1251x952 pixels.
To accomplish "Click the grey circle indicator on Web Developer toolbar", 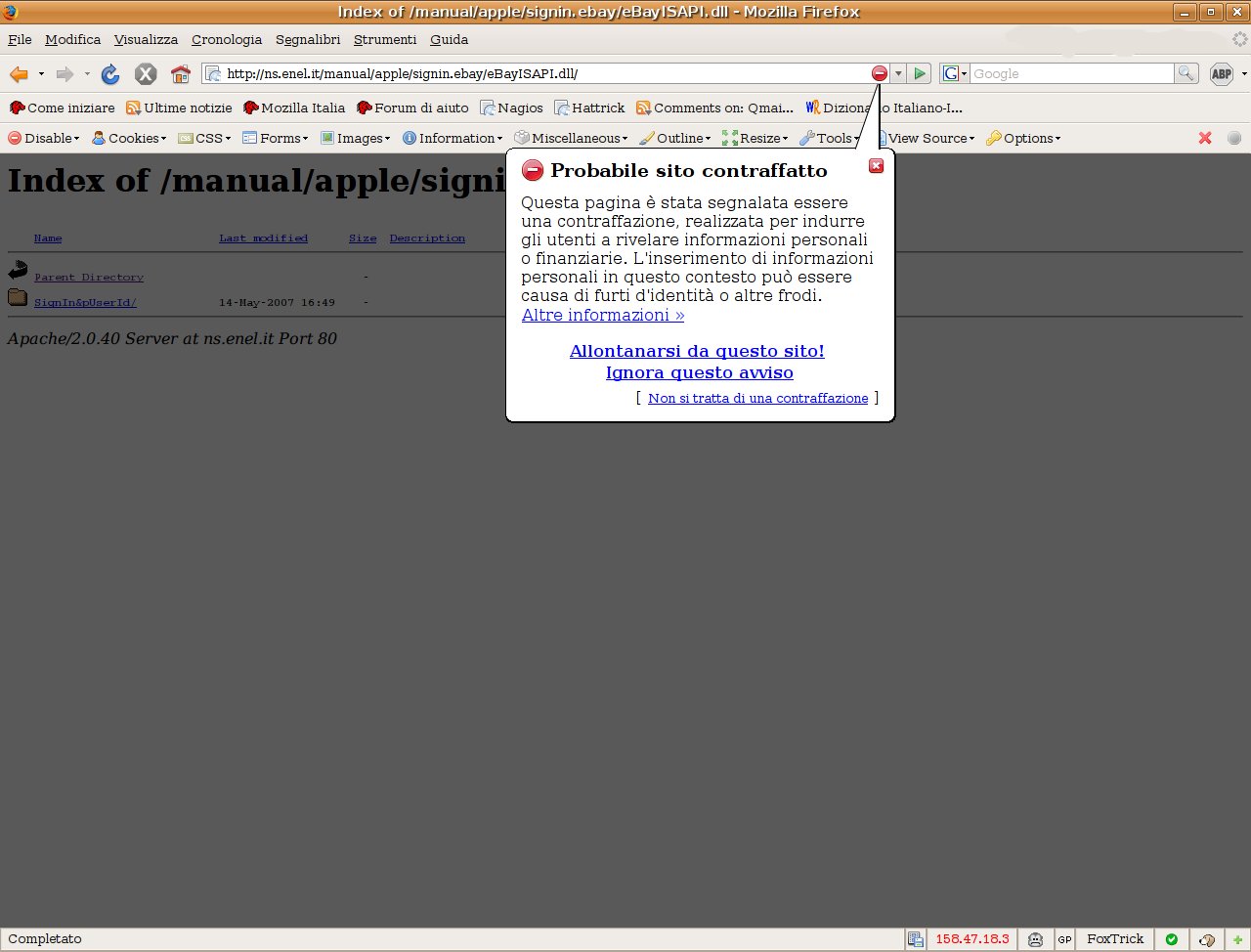I will pyautogui.click(x=1234, y=138).
